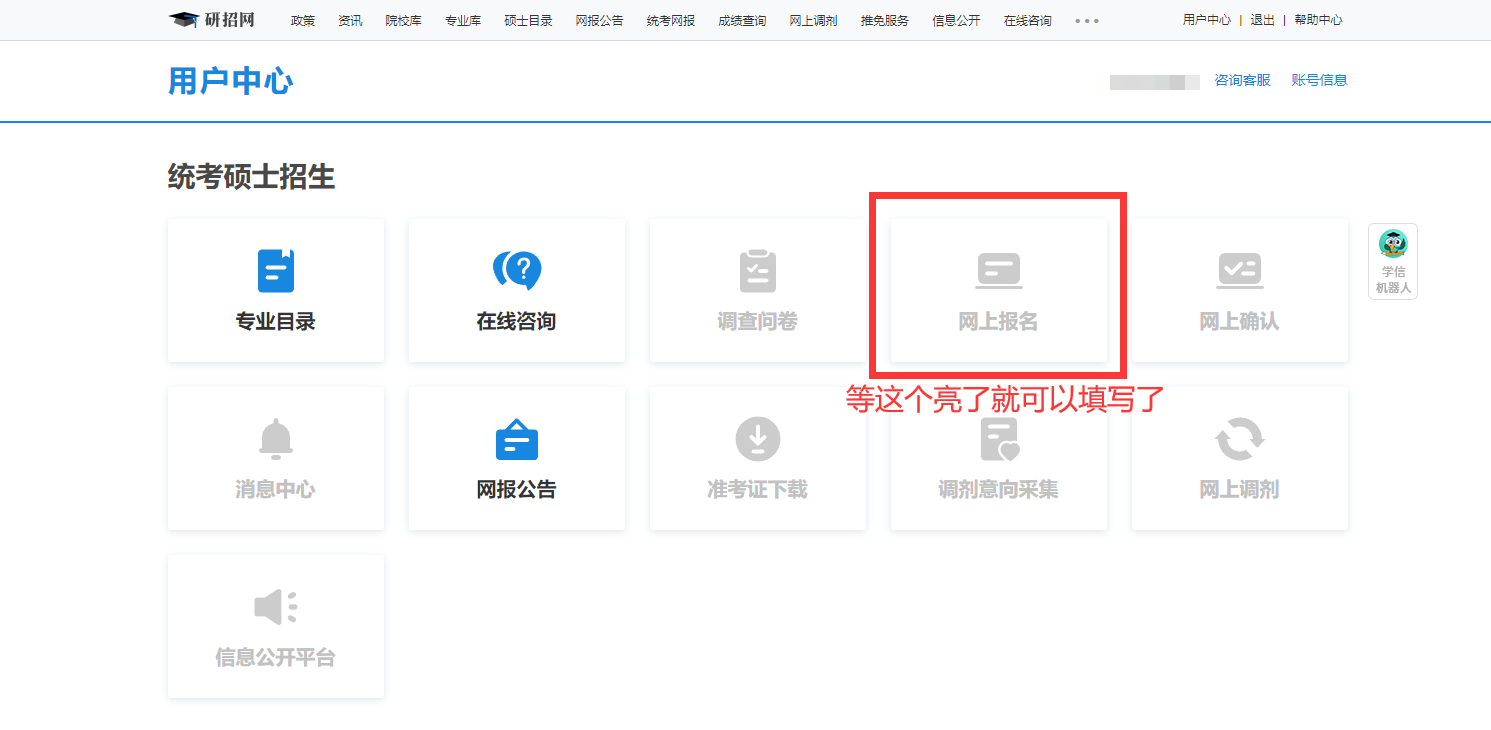The height and width of the screenshot is (730, 1491).
Task: Click the 信息公开平台 speaker icon
Action: (276, 607)
